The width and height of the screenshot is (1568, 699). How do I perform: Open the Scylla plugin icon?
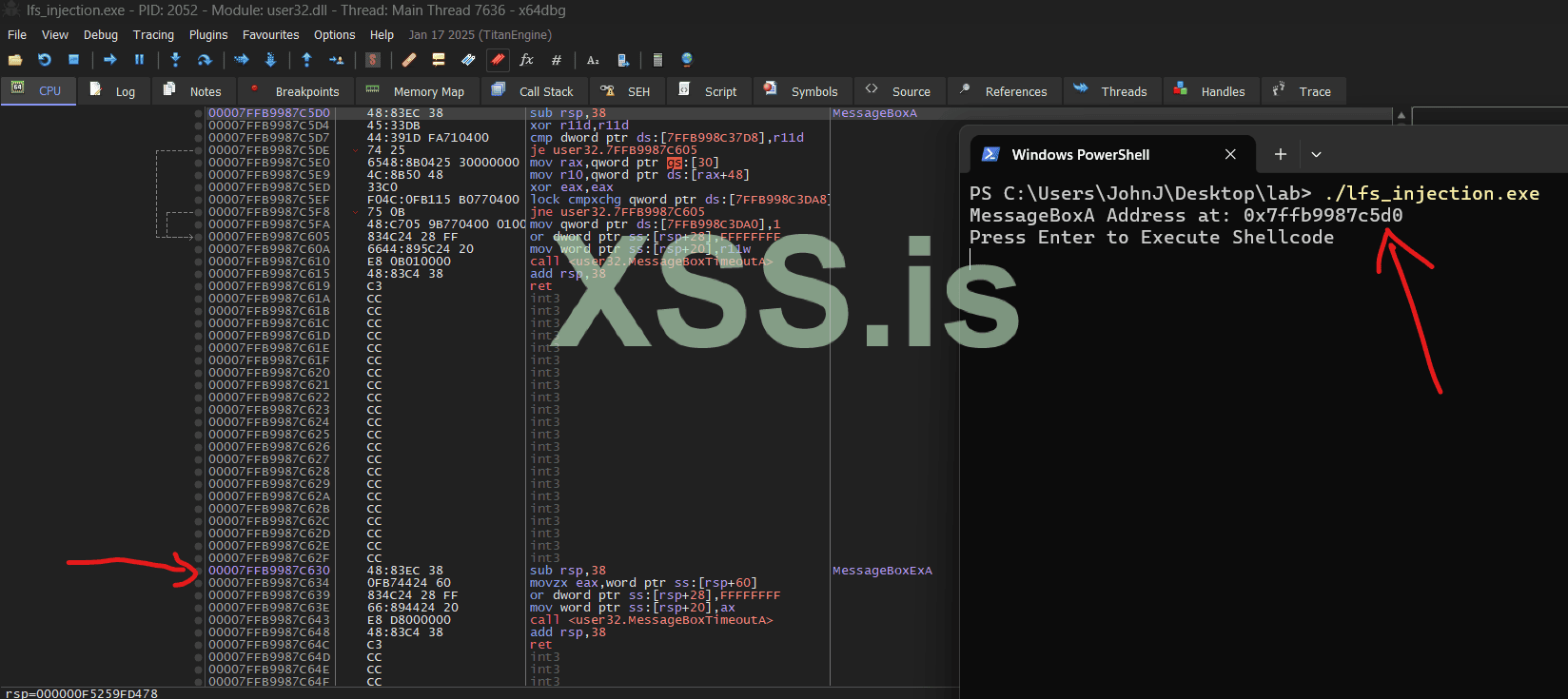point(373,60)
